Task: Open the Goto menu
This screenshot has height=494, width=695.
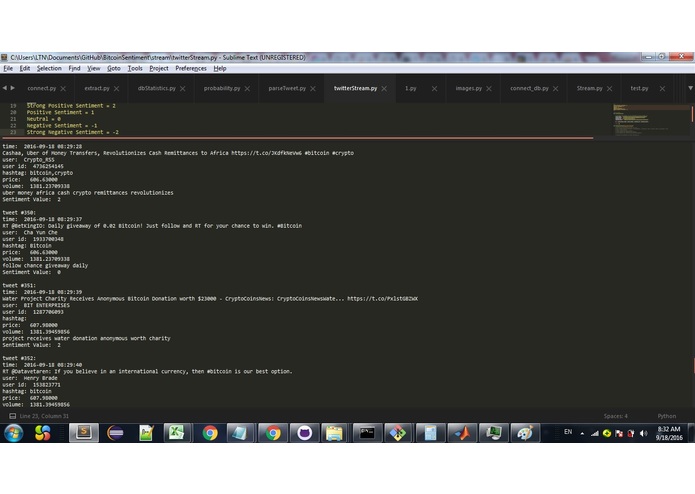Action: coord(113,68)
